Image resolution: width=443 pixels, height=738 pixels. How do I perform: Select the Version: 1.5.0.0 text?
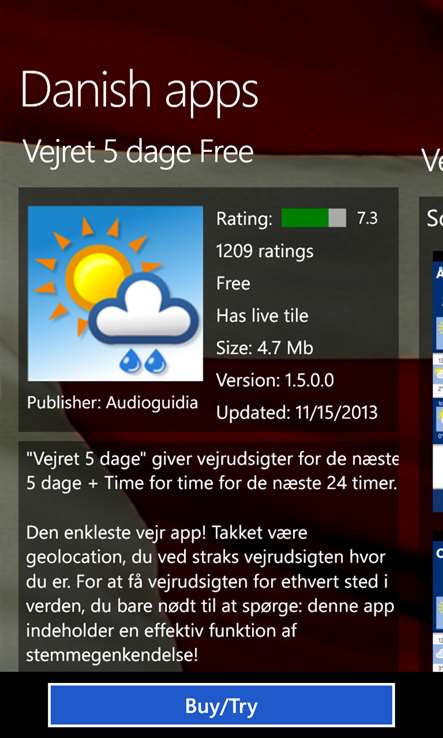275,380
